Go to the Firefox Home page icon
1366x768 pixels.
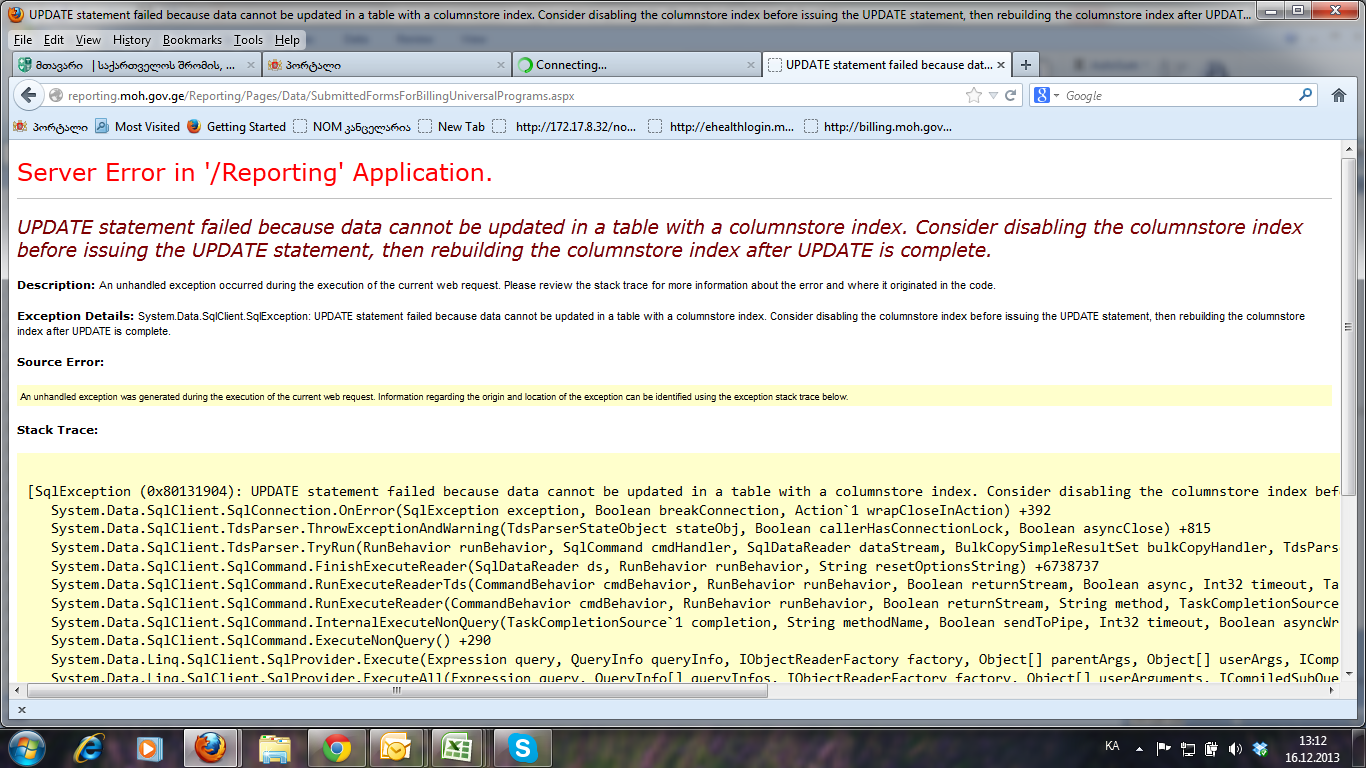point(1339,96)
